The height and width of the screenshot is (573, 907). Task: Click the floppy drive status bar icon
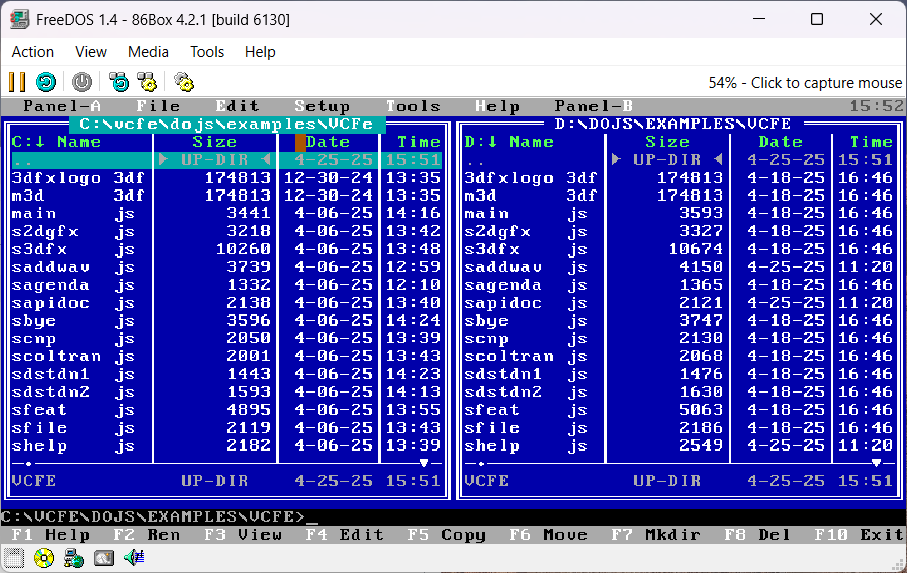[14, 558]
